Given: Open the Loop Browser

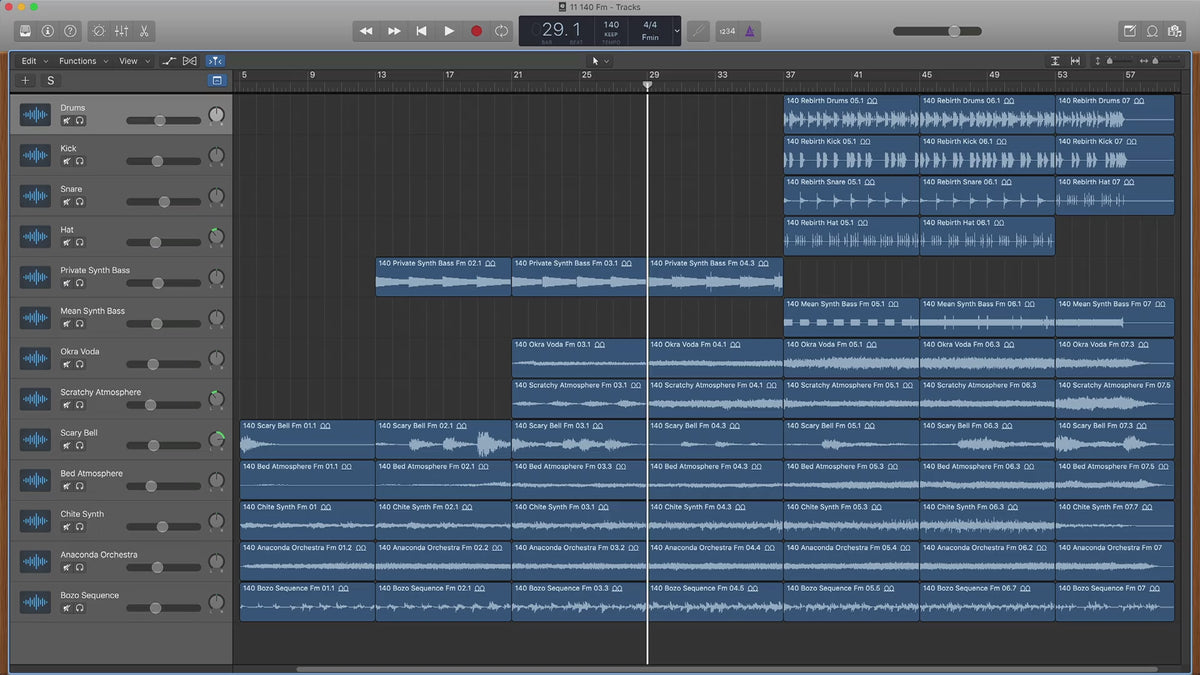Looking at the screenshot, I should pyautogui.click(x=1152, y=31).
